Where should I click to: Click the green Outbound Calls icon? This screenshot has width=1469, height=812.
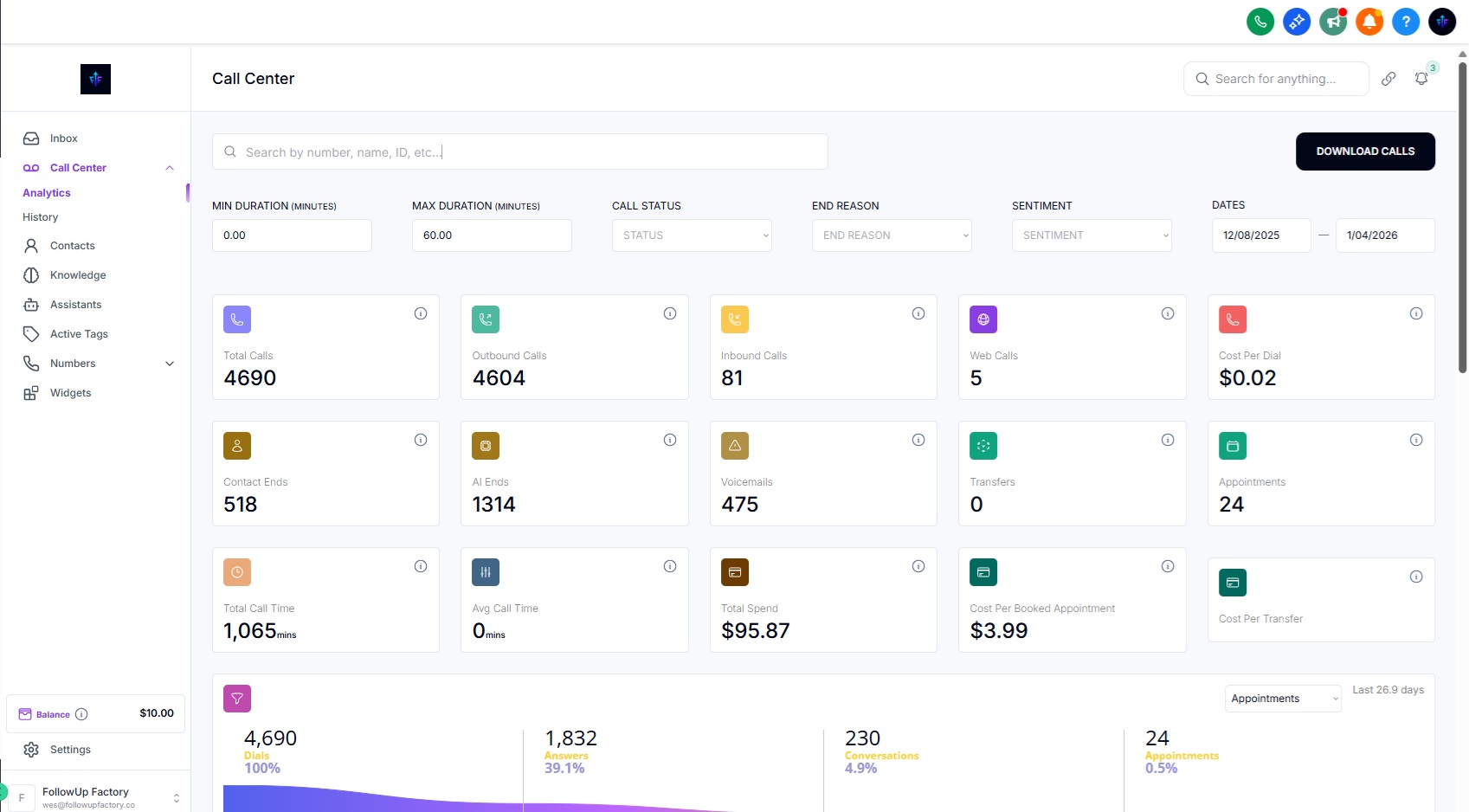(x=486, y=319)
